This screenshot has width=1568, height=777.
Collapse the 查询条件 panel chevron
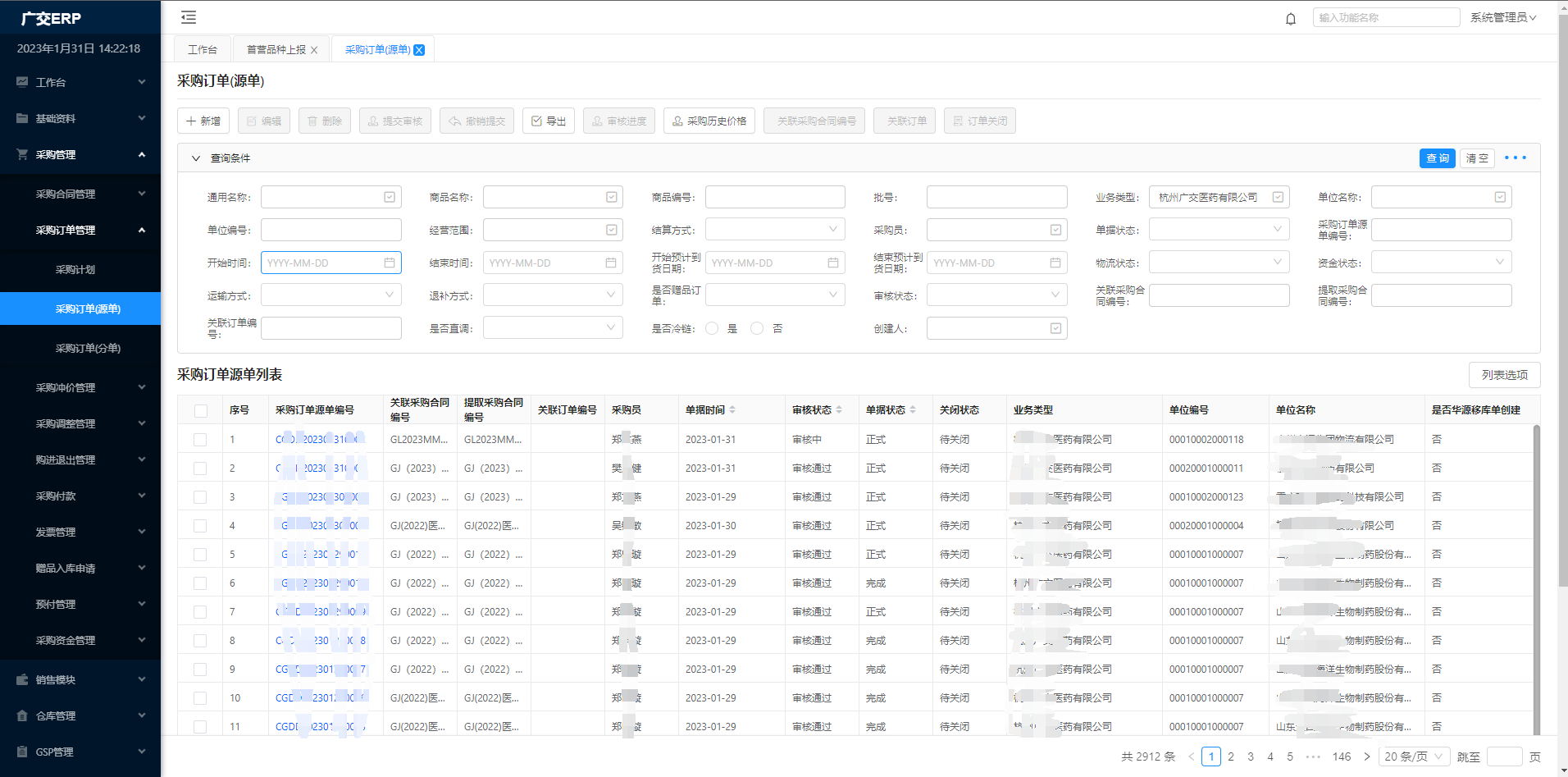pos(196,158)
